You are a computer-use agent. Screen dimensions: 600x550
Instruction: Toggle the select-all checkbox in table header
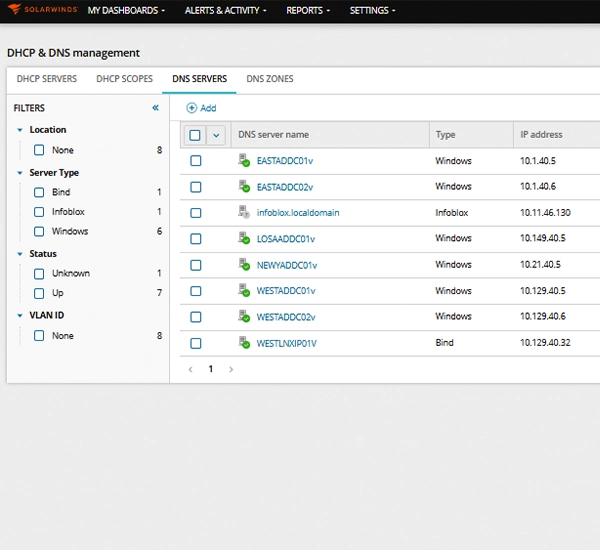pyautogui.click(x=195, y=135)
